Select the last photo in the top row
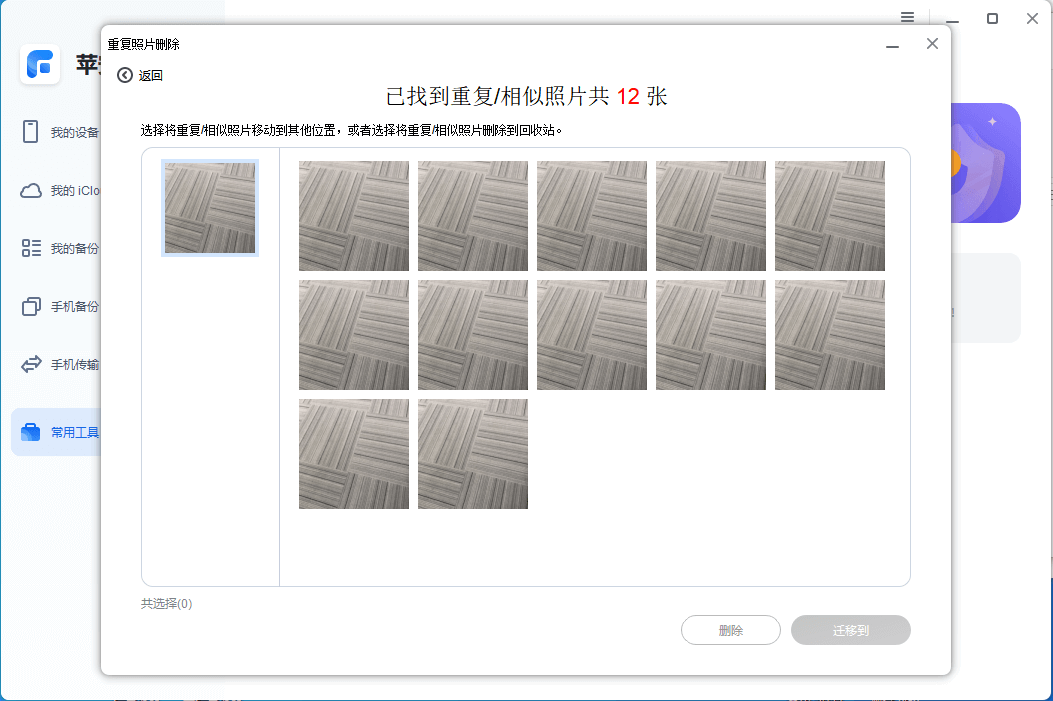 [829, 216]
